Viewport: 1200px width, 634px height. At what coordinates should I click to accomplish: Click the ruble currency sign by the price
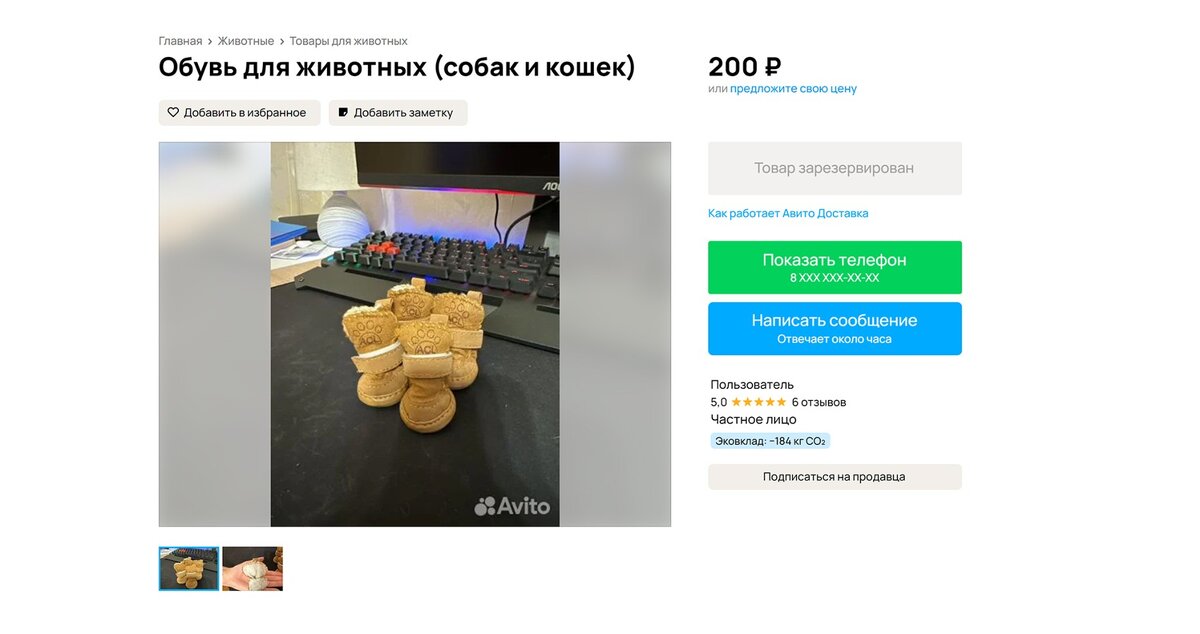coord(772,67)
